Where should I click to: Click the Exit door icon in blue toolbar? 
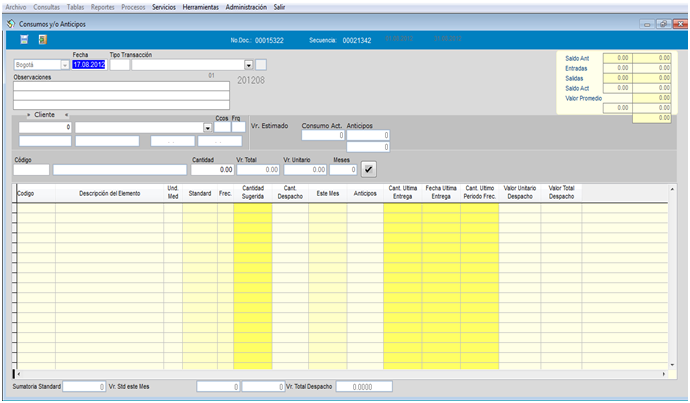[x=42, y=40]
